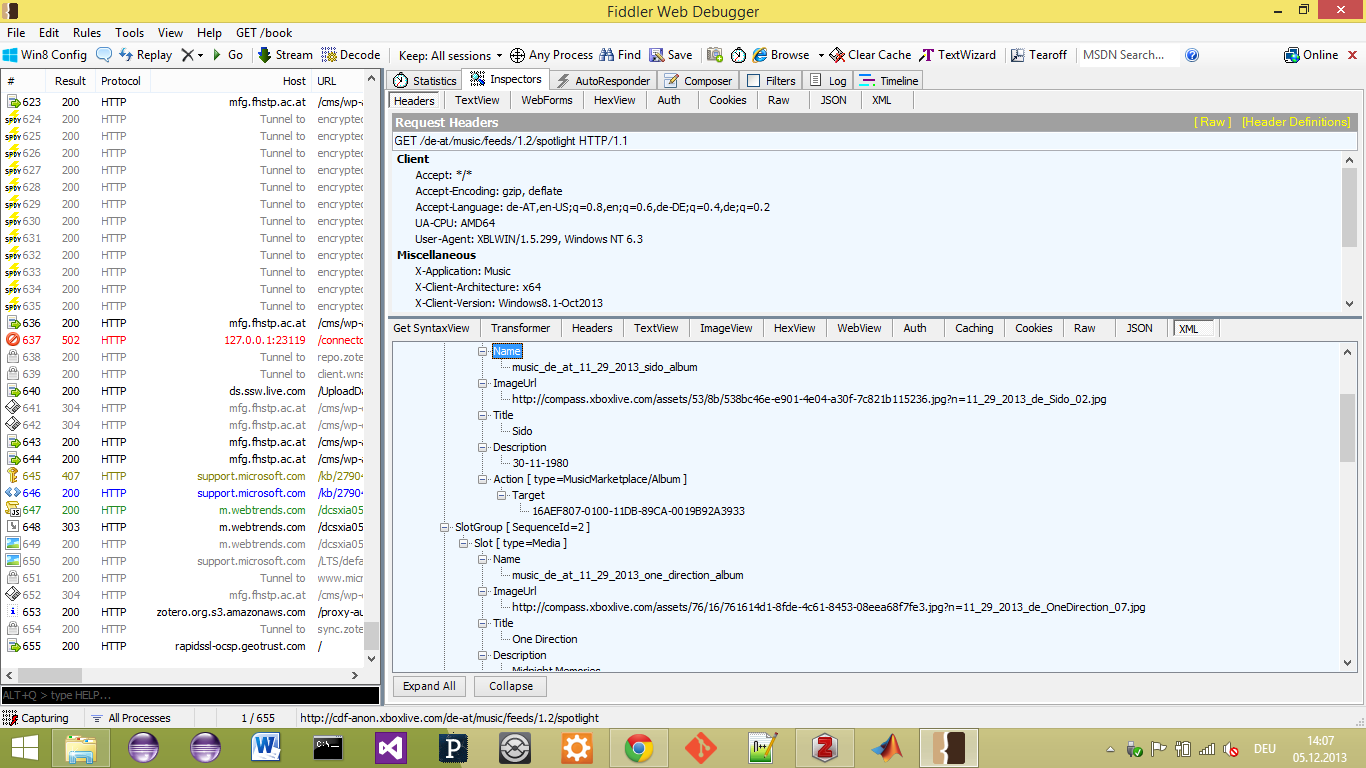Viewport: 1366px width, 768px height.
Task: Open the Rules menu
Action: tap(87, 33)
